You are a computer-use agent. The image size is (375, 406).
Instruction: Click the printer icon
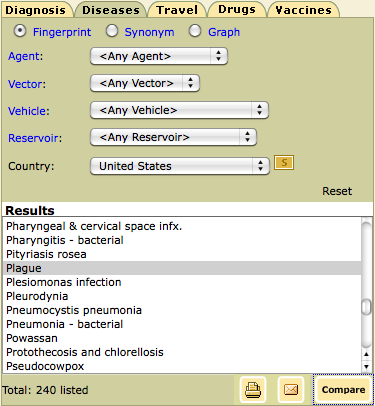[253, 389]
